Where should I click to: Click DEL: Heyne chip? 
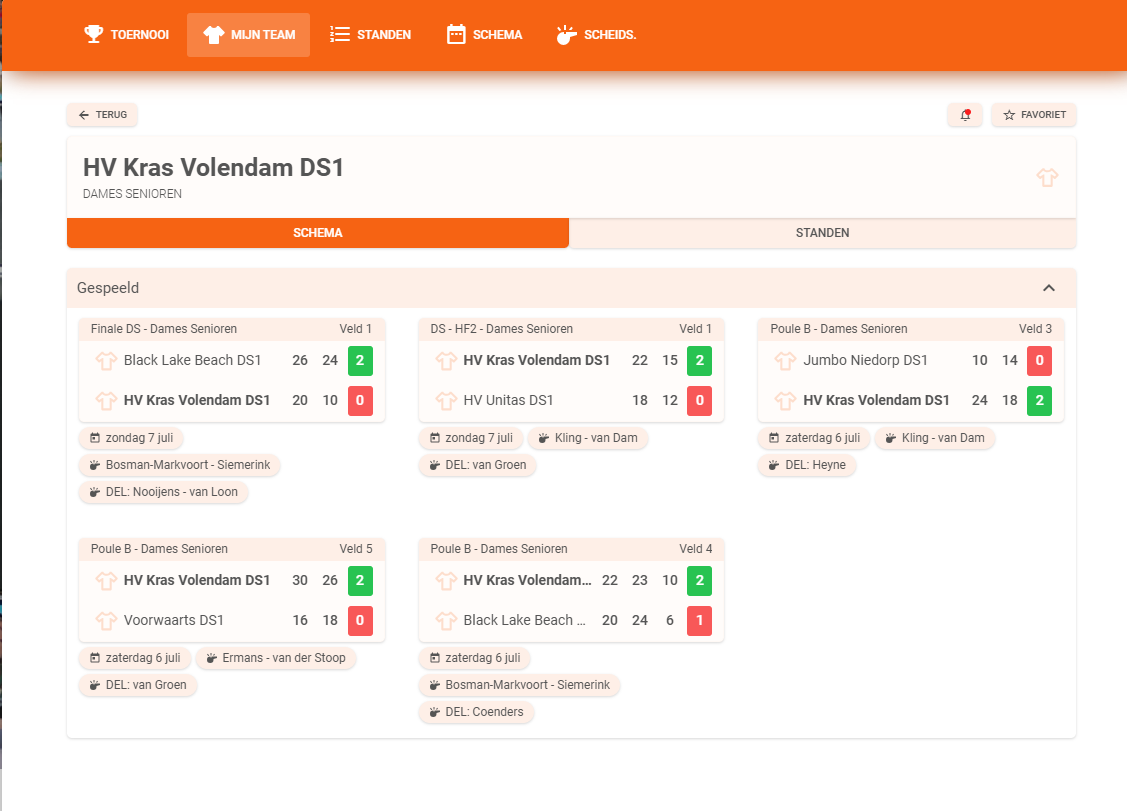click(806, 465)
